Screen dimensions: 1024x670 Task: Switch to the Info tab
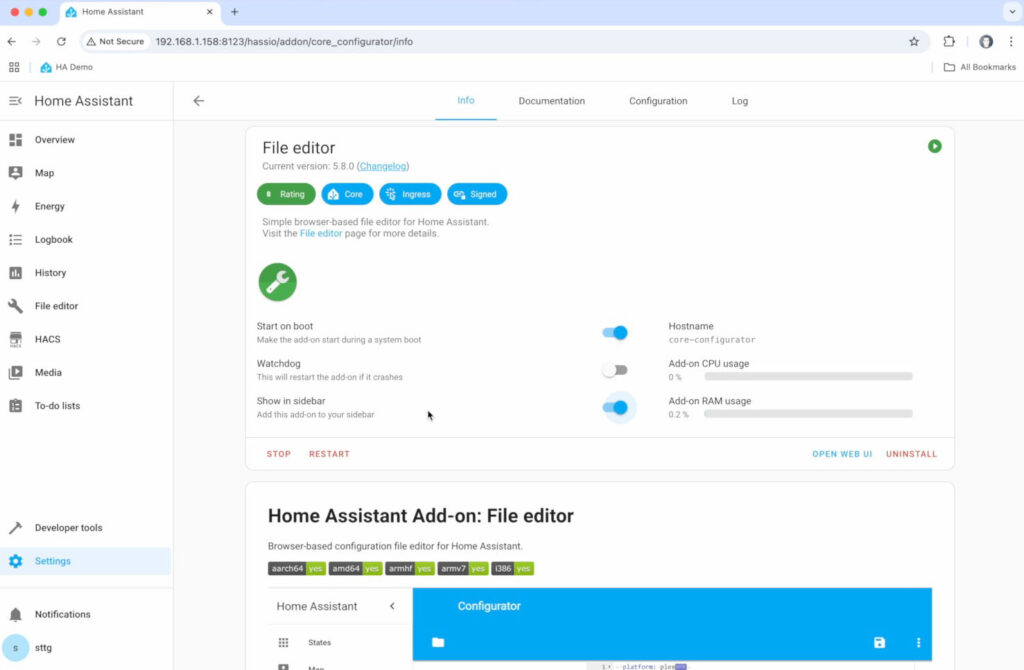tap(466, 101)
